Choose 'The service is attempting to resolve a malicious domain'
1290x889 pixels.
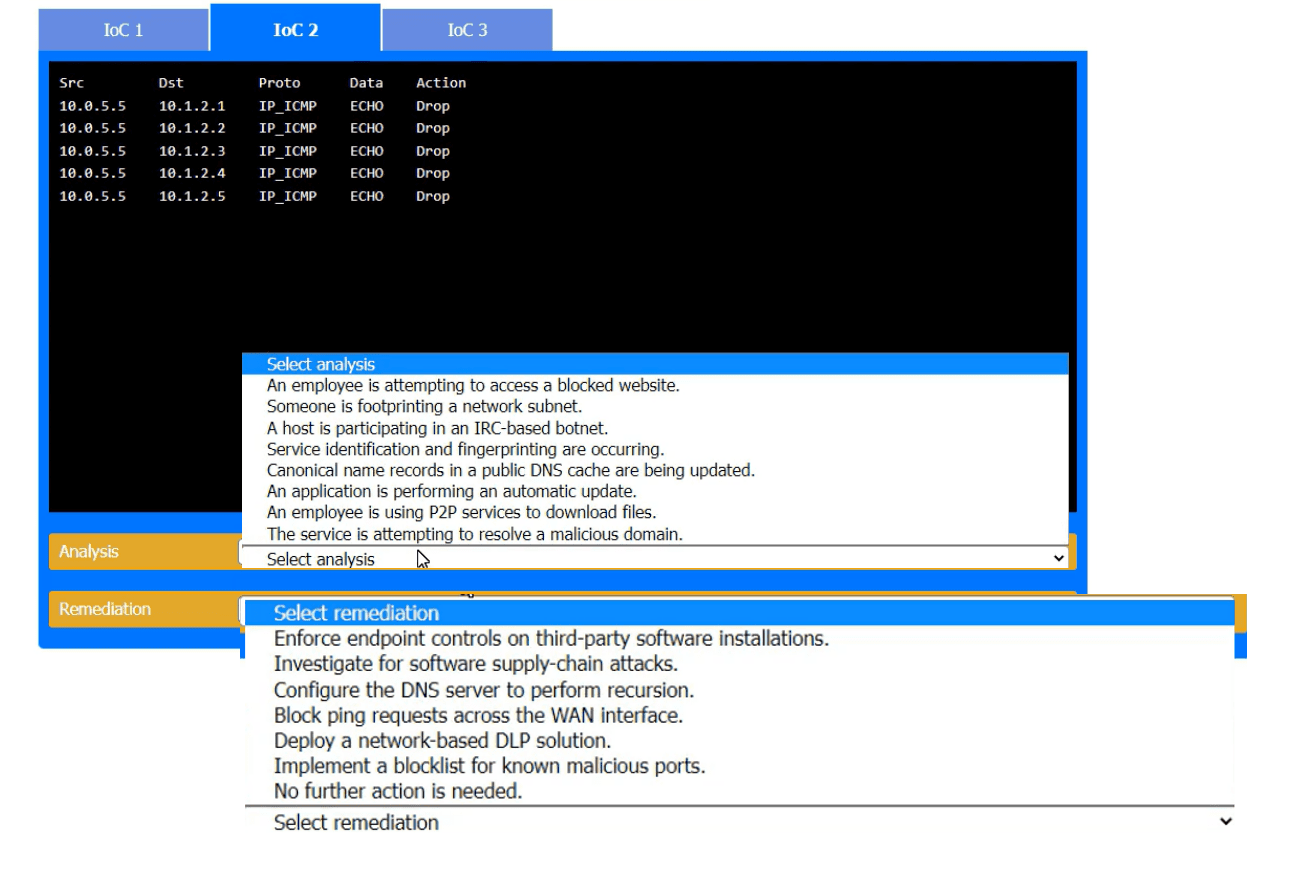click(x=474, y=534)
